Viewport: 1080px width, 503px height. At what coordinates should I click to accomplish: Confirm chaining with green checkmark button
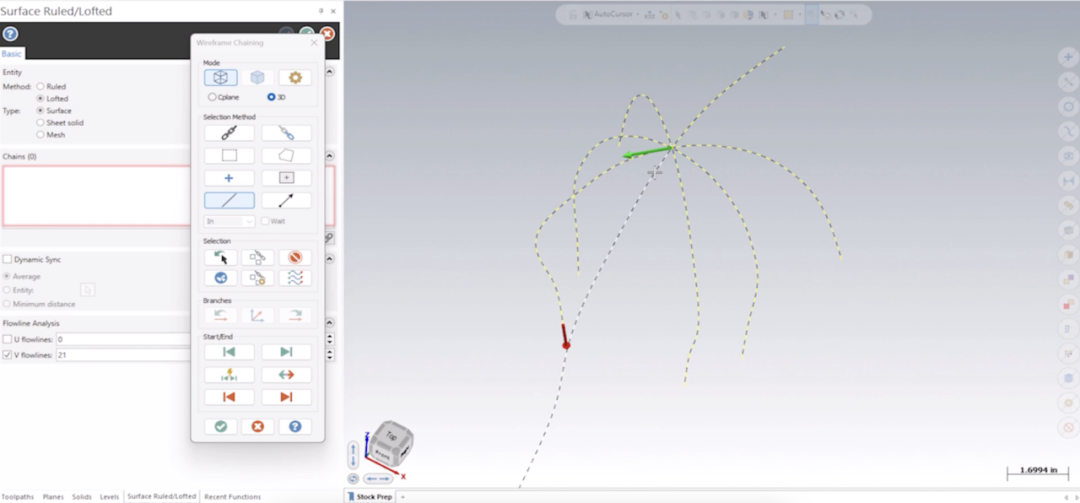[x=221, y=427]
